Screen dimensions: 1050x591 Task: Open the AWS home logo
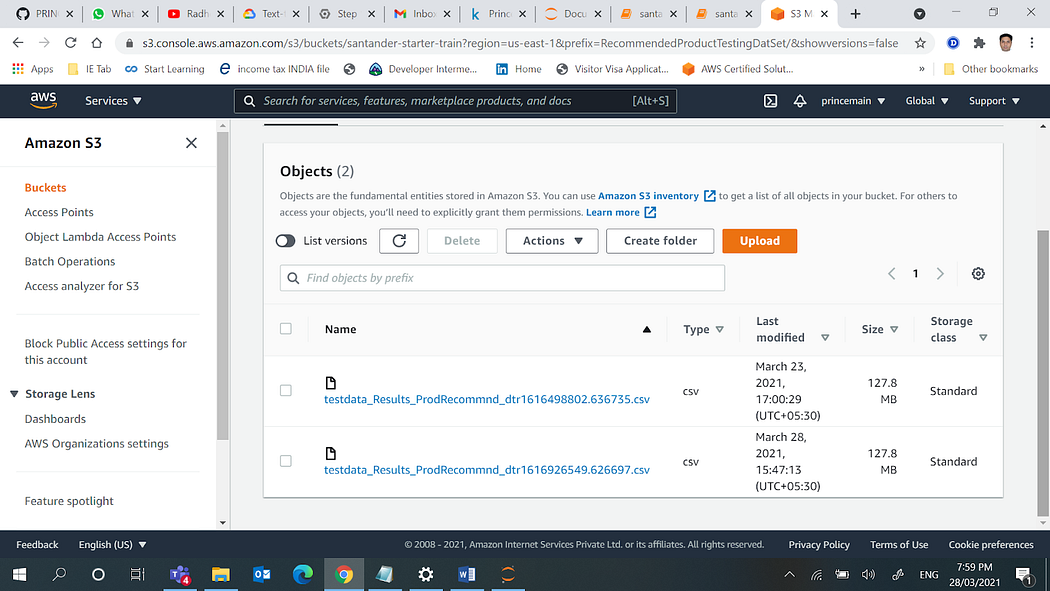point(44,100)
